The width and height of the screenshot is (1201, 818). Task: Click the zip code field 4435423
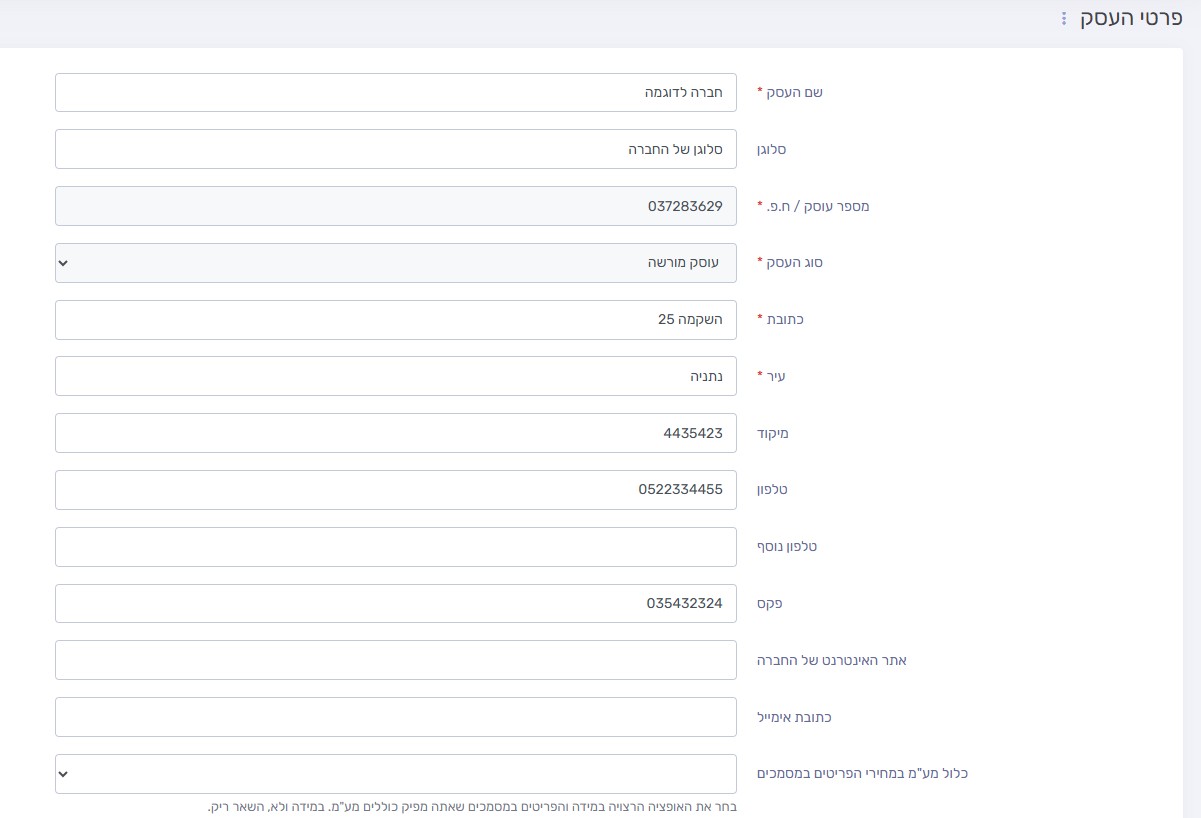(x=395, y=433)
